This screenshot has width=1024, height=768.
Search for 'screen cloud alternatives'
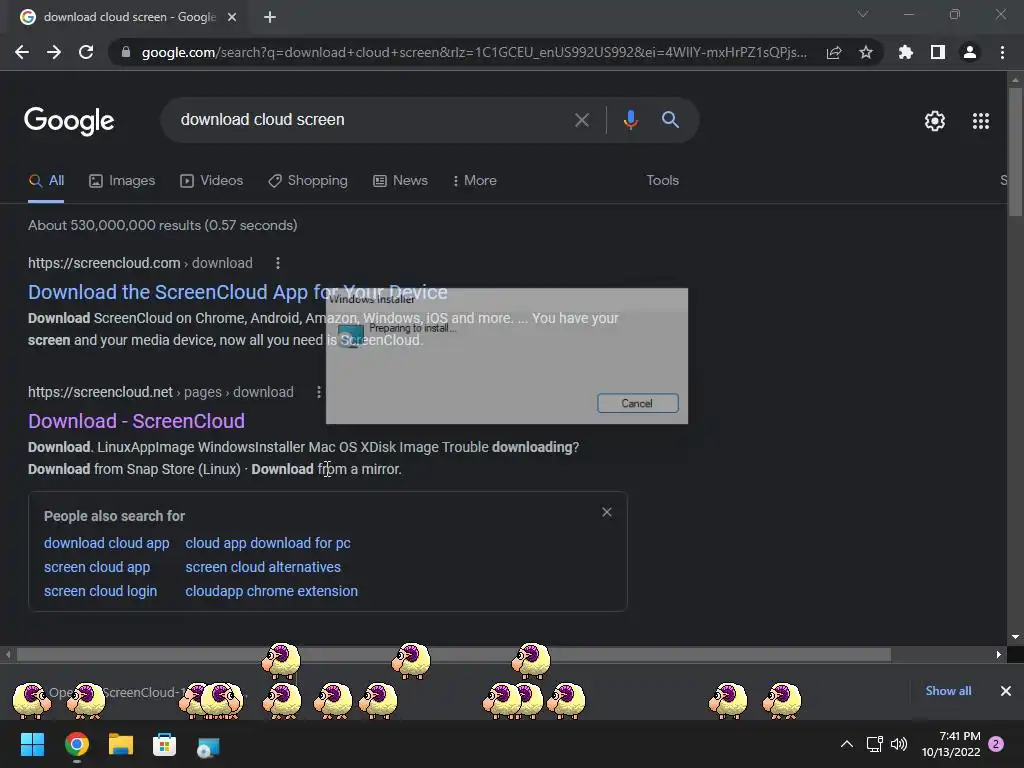tap(263, 567)
